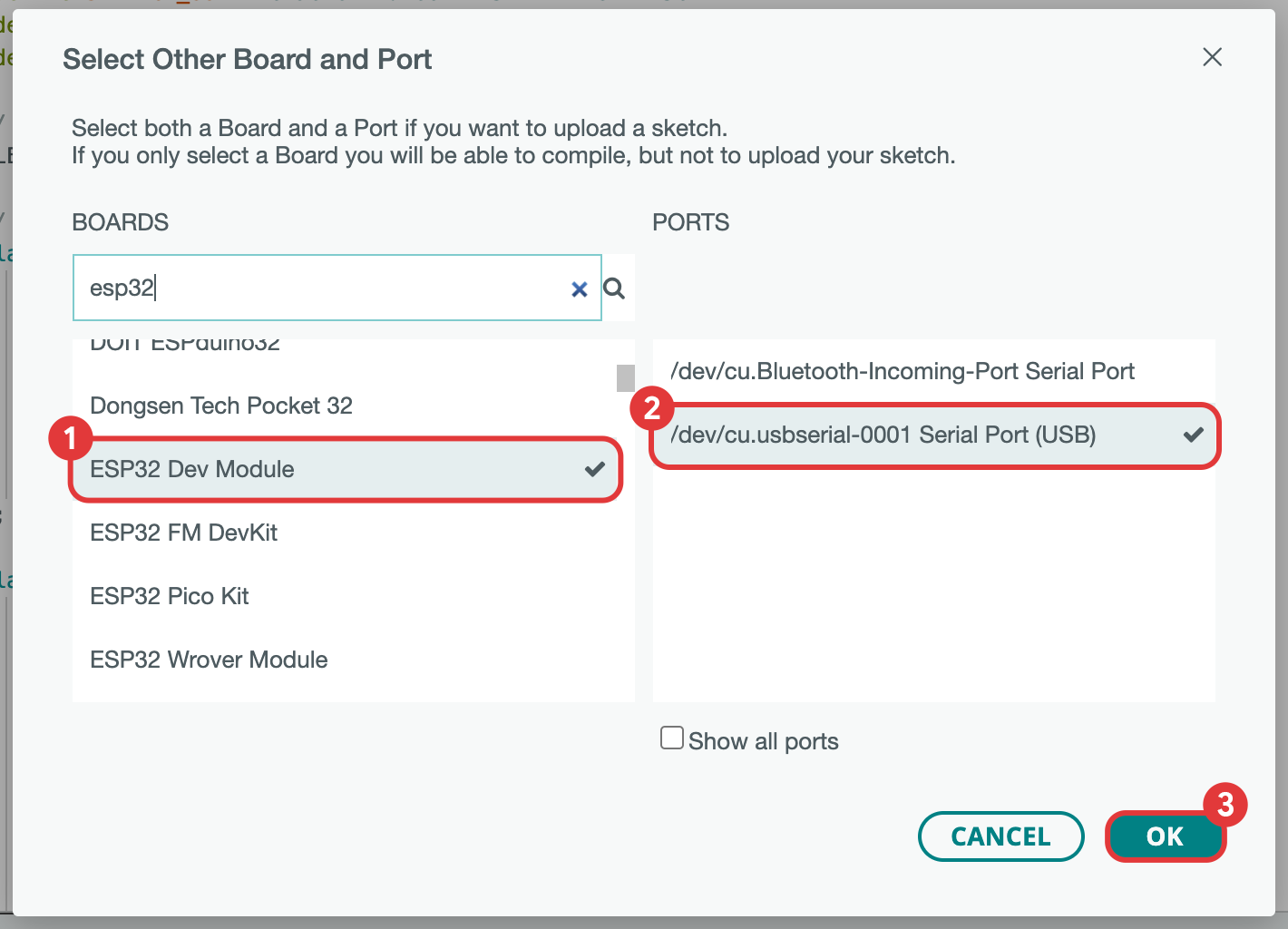Close the Select Other Board dialog
Image resolution: width=1288 pixels, height=929 pixels.
(1212, 57)
